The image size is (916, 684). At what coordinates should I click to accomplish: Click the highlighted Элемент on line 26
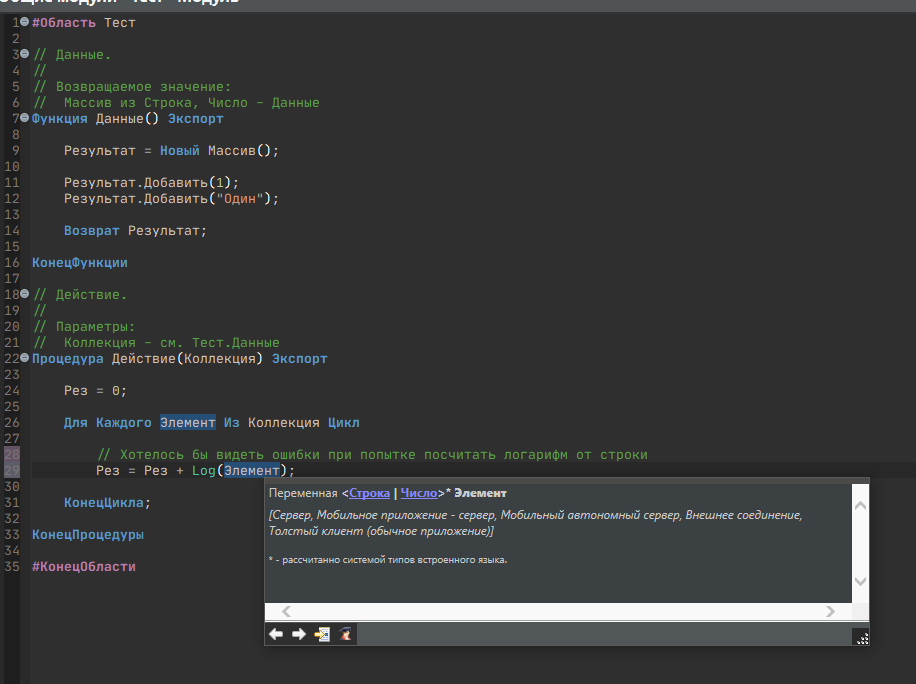pyautogui.click(x=188, y=423)
